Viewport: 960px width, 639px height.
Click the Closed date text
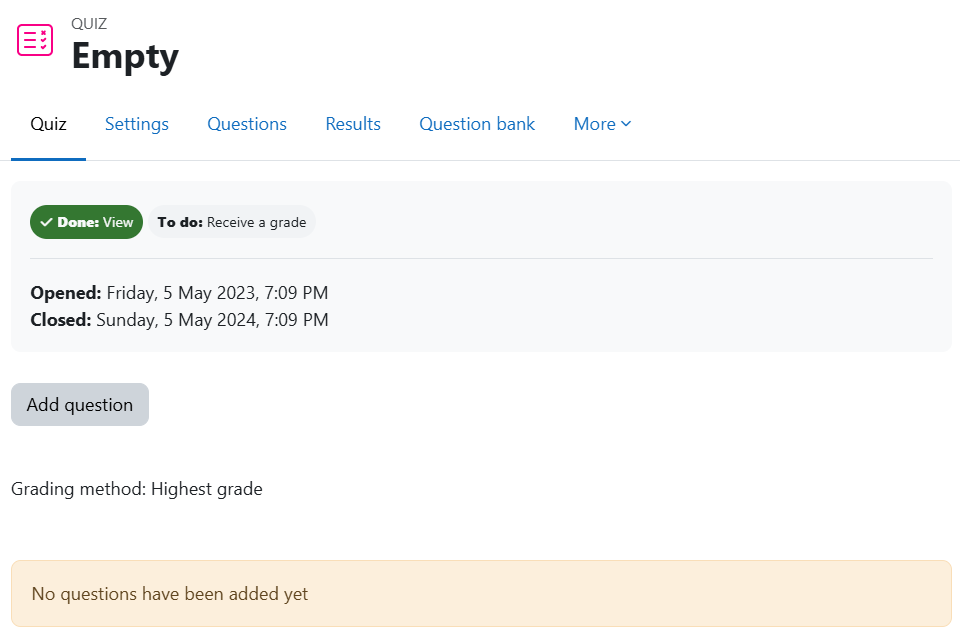pyautogui.click(x=179, y=320)
